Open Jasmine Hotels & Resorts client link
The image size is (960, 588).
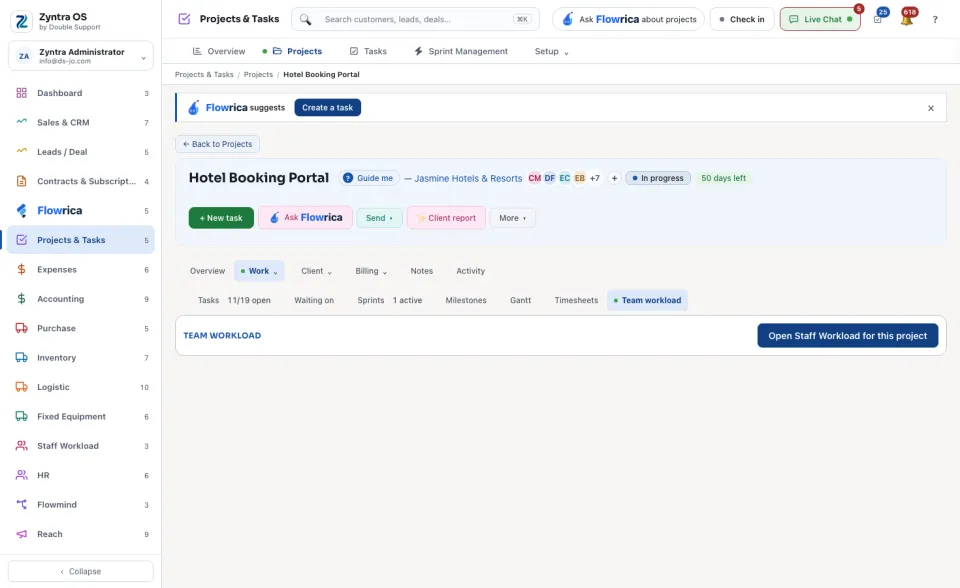pyautogui.click(x=468, y=178)
